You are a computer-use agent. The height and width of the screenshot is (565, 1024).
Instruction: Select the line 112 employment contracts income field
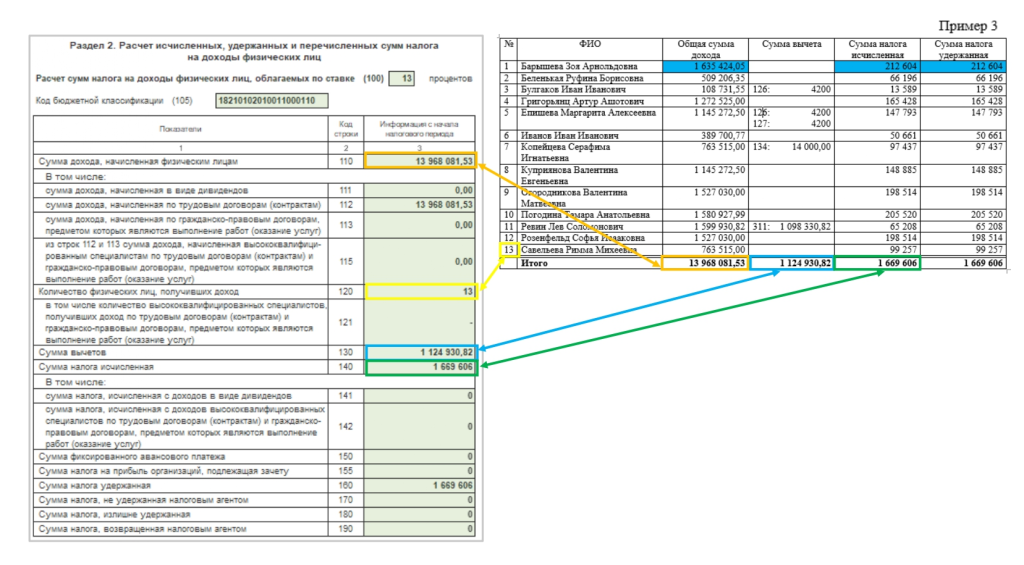pyautogui.click(x=420, y=204)
